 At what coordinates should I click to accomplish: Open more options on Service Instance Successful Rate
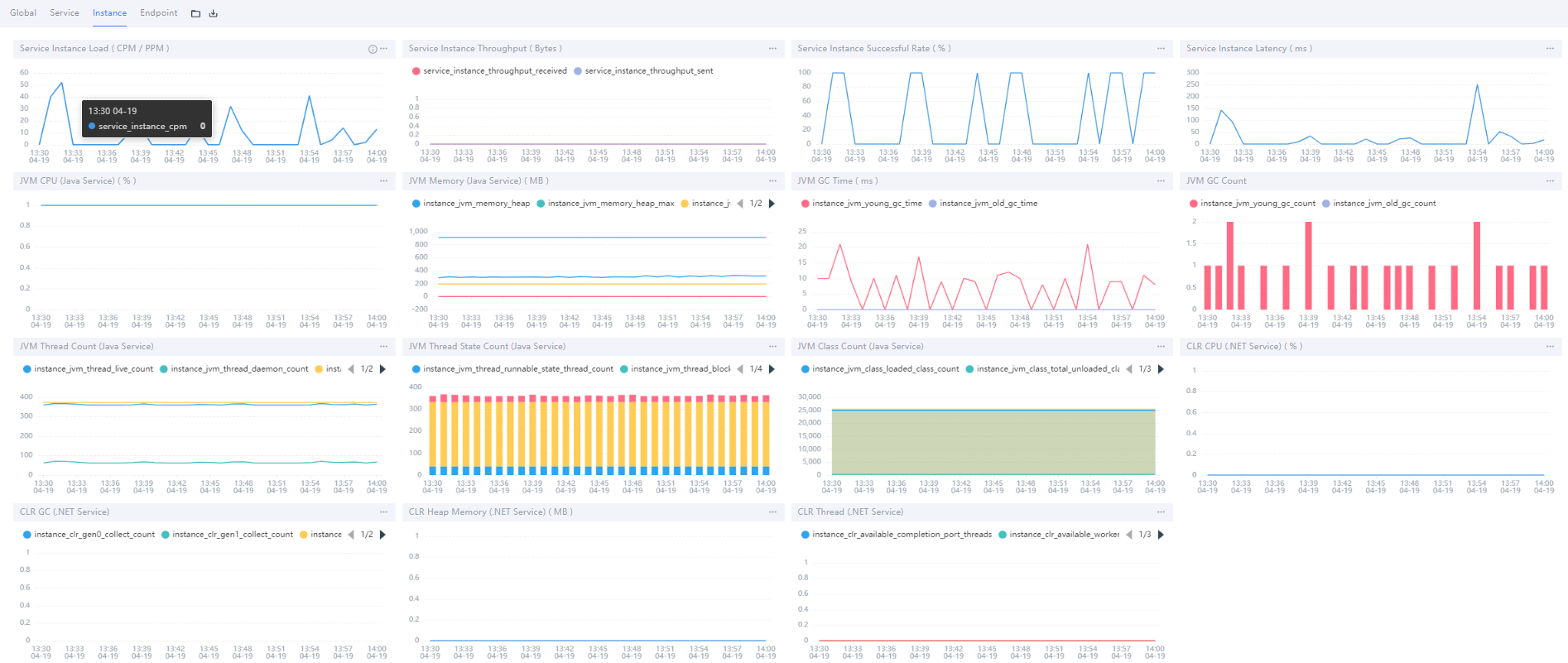click(1161, 49)
